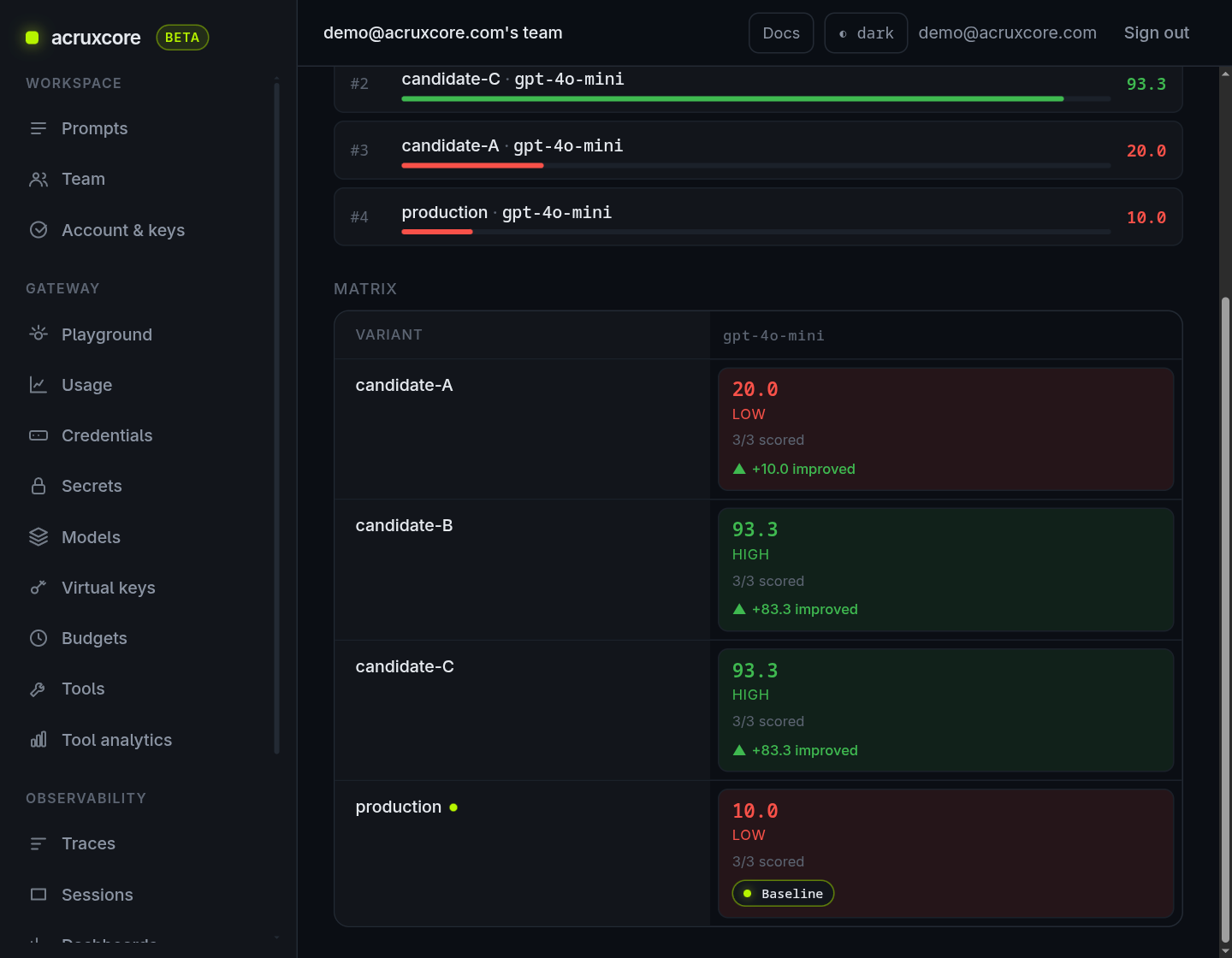The width and height of the screenshot is (1232, 958).
Task: Click the Account & keys checkmark icon
Action: [38, 230]
